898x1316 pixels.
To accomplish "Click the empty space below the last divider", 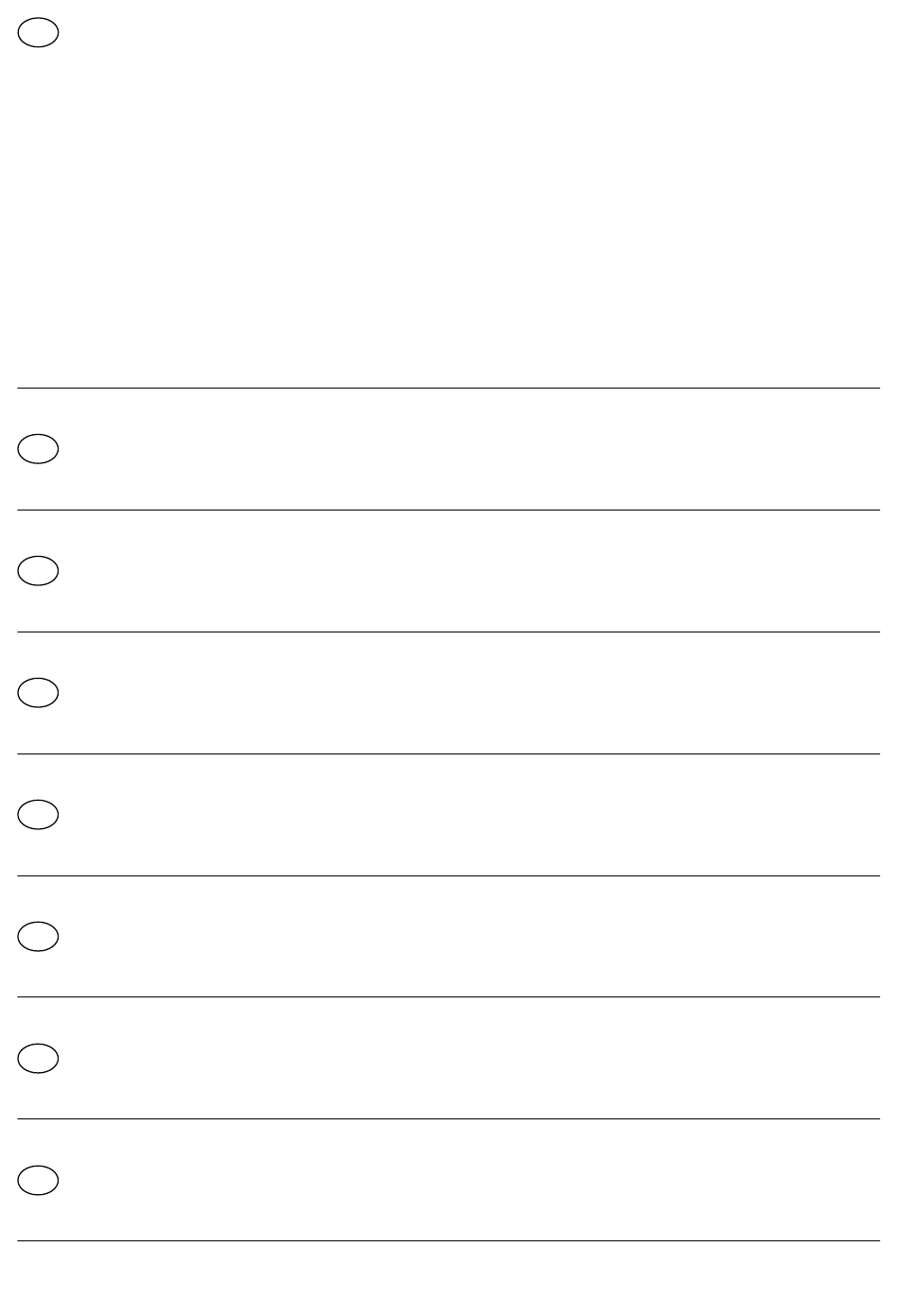I will coord(448,1279).
